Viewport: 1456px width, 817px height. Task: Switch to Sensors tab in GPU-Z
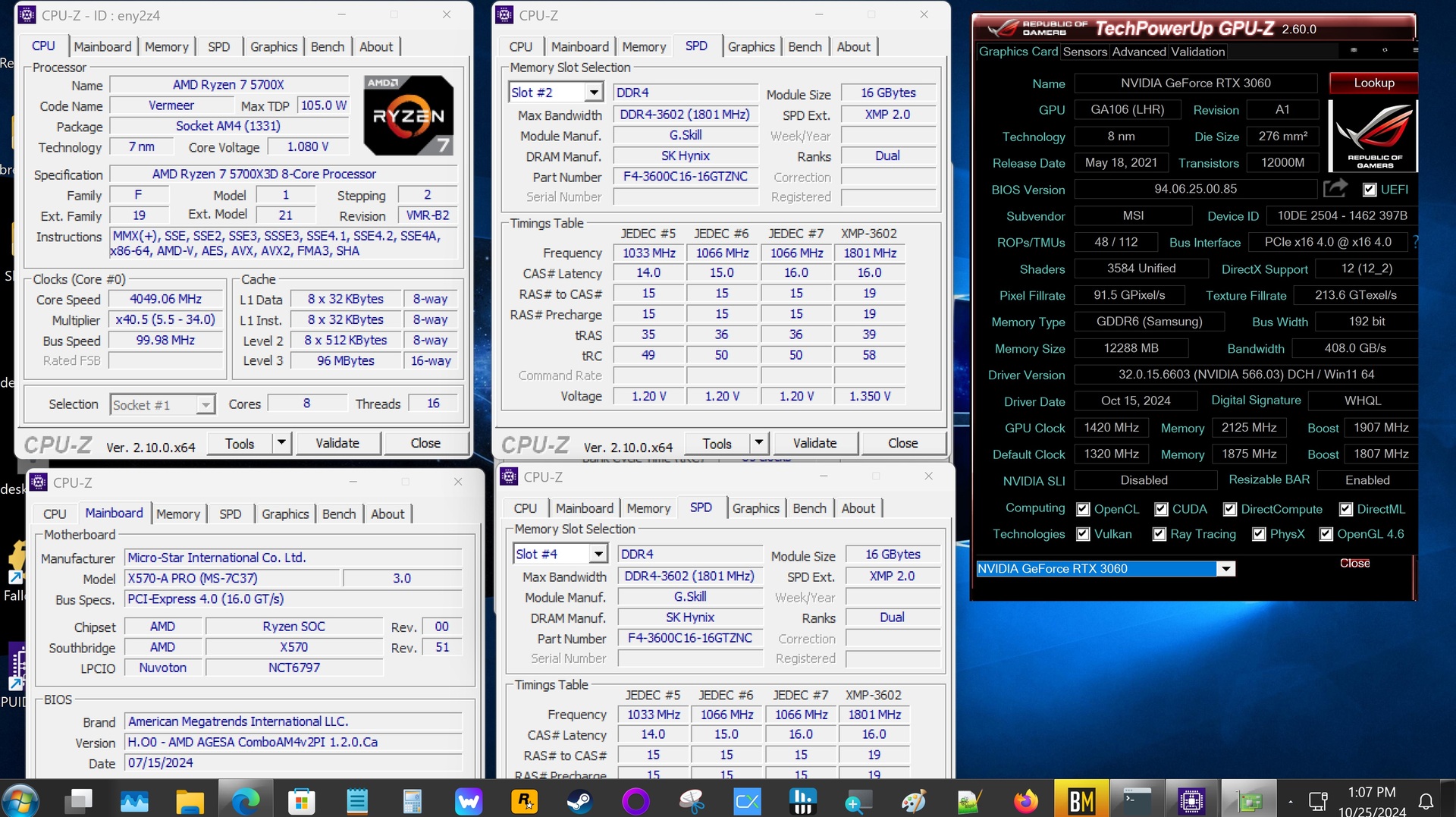click(x=1084, y=52)
